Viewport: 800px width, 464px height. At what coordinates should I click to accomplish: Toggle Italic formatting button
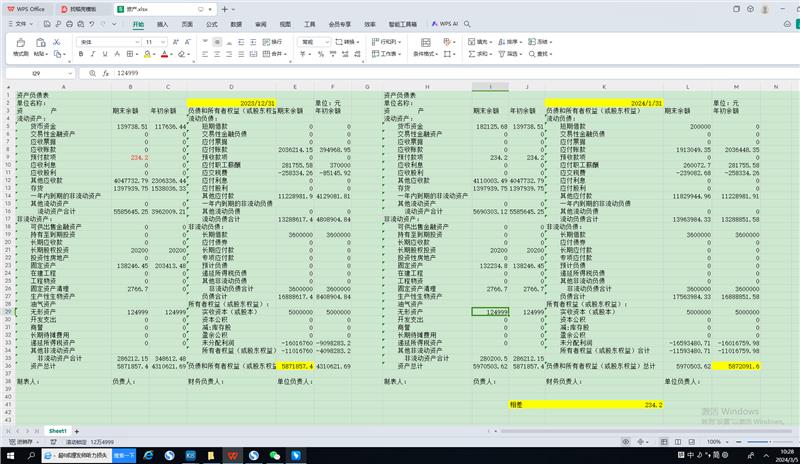click(94, 55)
